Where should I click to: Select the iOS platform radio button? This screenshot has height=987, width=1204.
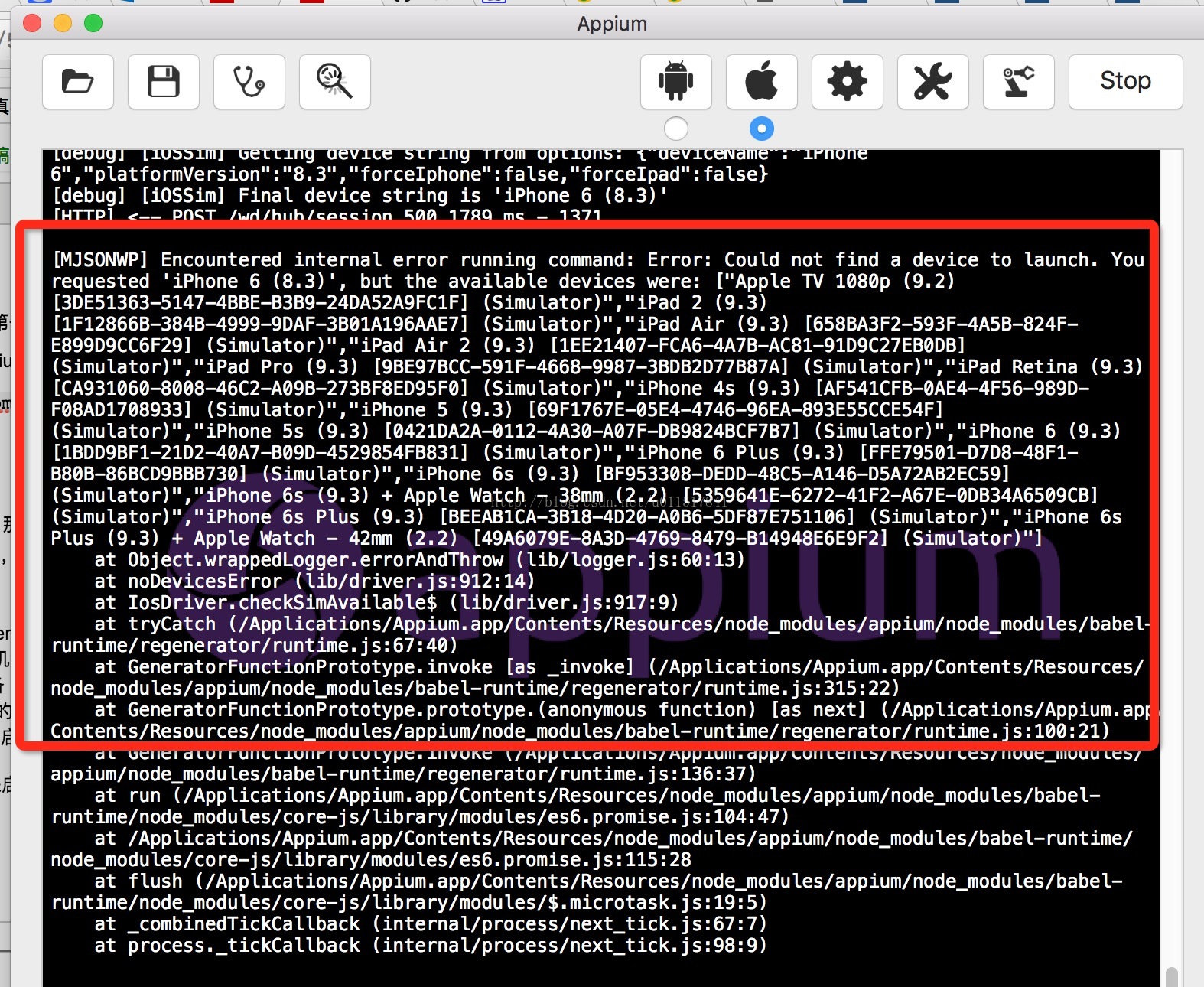point(762,129)
